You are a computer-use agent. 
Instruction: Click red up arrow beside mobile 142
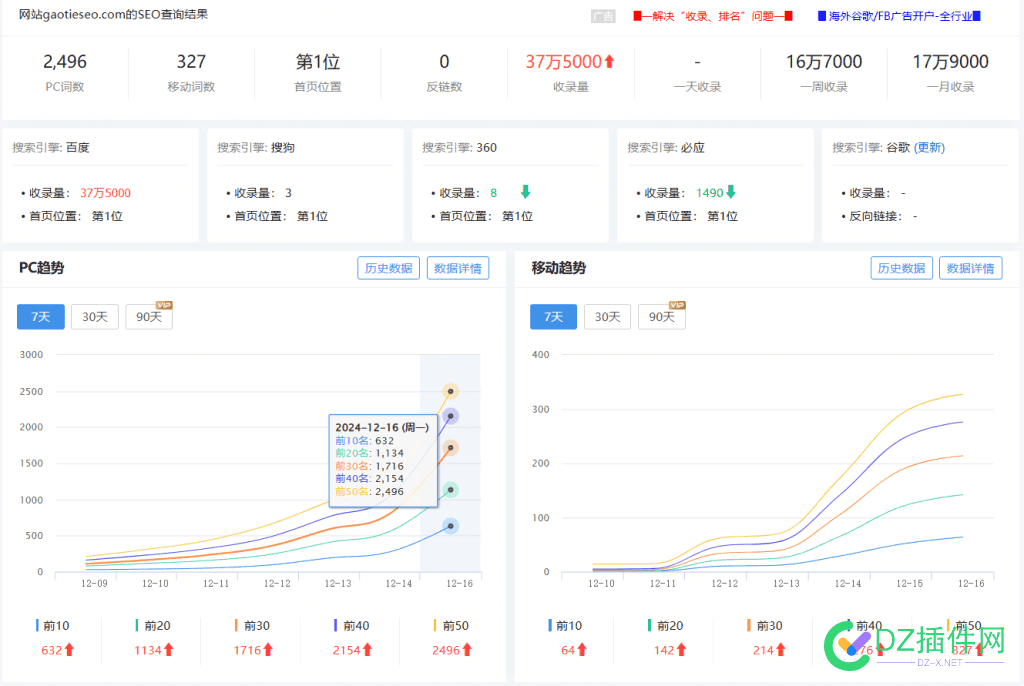click(x=681, y=649)
